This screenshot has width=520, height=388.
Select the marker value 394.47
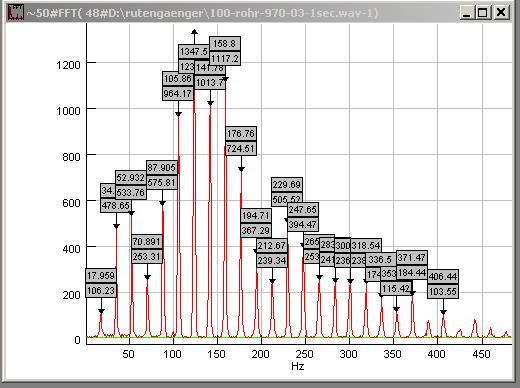click(303, 224)
